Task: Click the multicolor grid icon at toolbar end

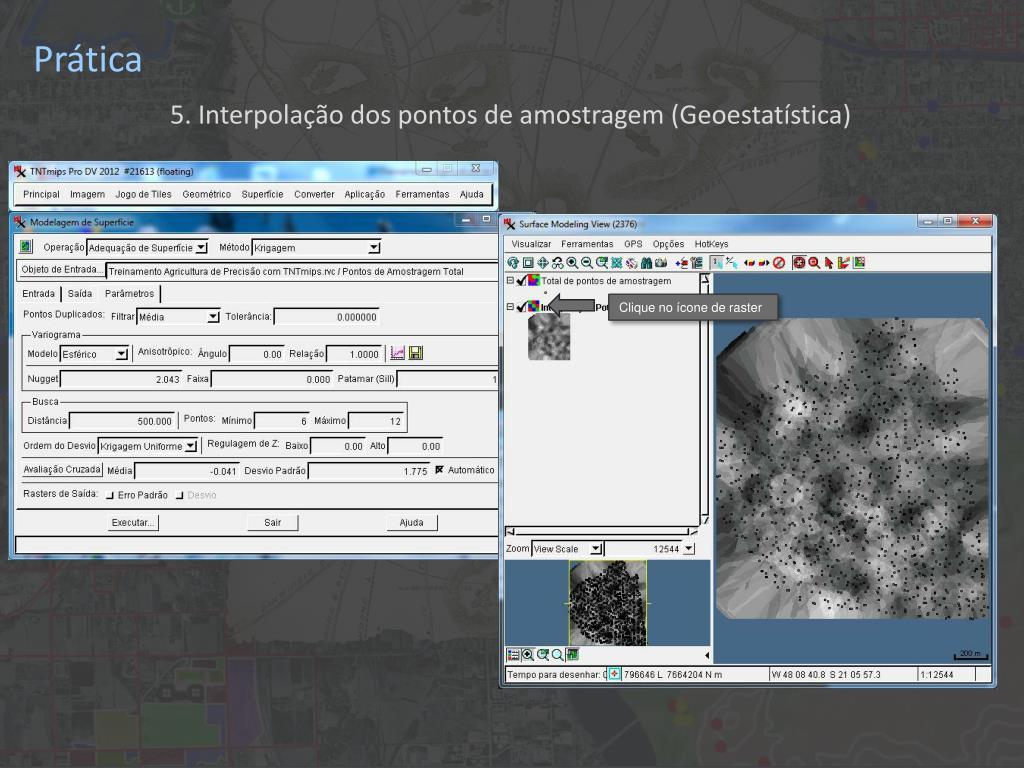Action: (x=859, y=263)
